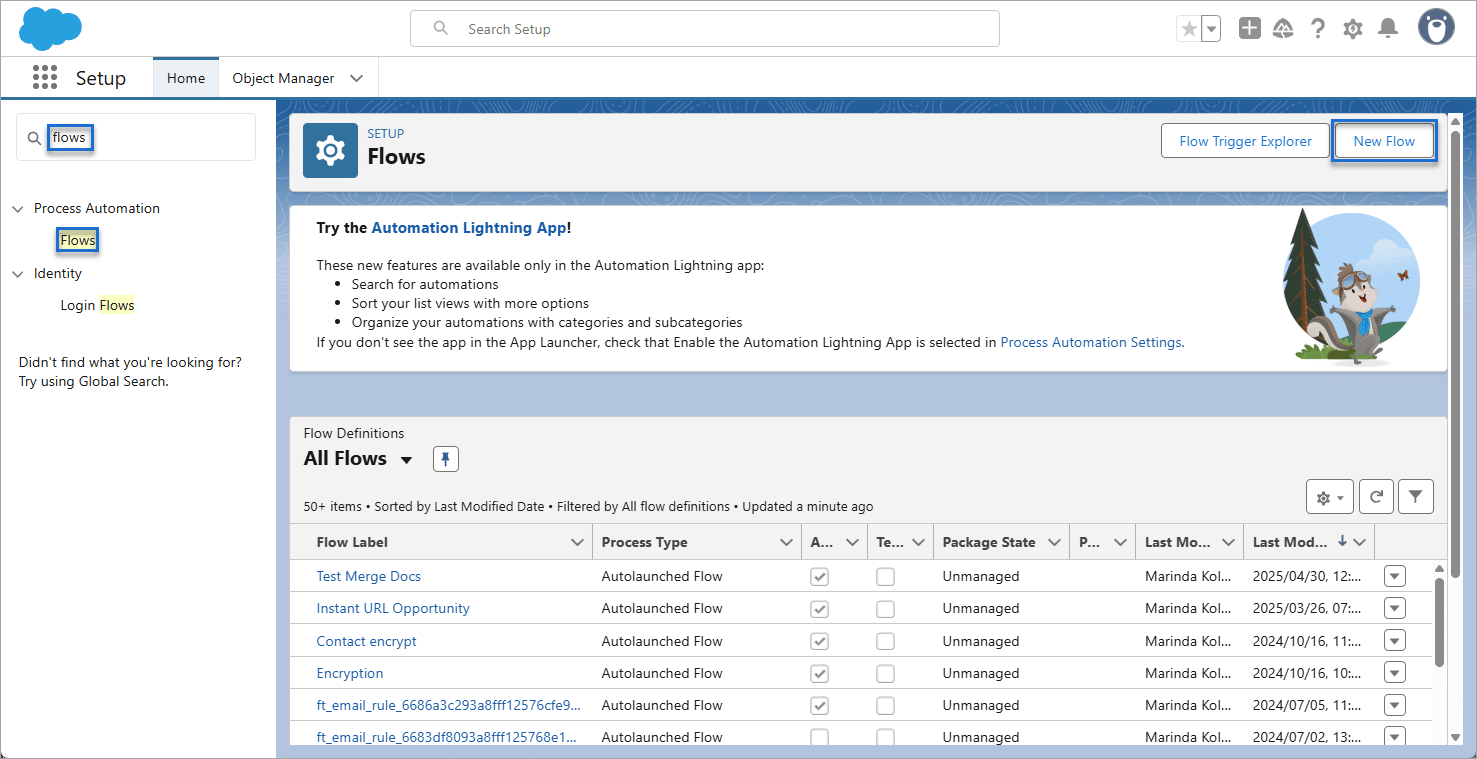Select Login Flows in the setup tree
The image size is (1477, 759).
97,305
